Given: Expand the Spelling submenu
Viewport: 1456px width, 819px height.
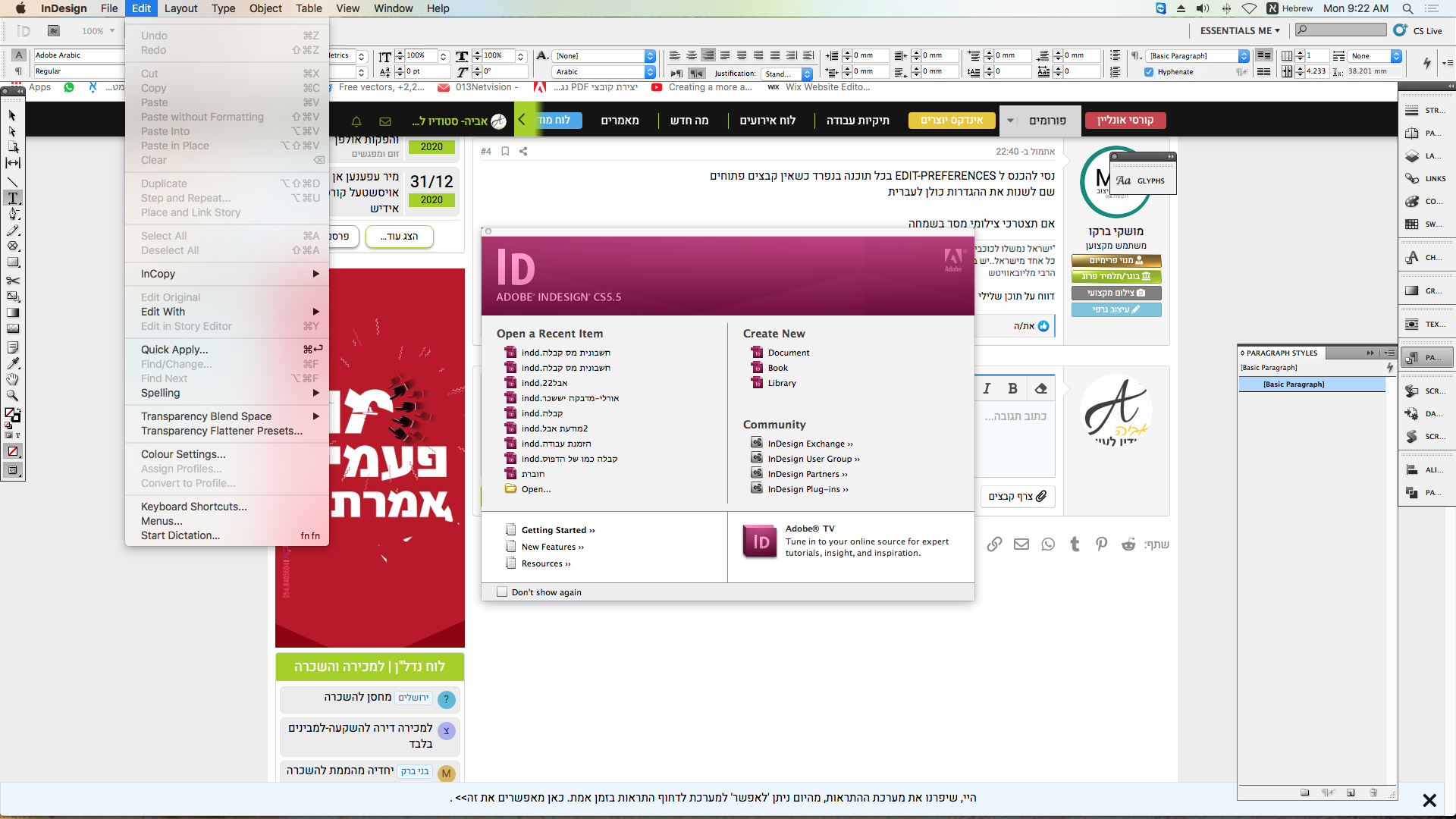Looking at the screenshot, I should [160, 393].
